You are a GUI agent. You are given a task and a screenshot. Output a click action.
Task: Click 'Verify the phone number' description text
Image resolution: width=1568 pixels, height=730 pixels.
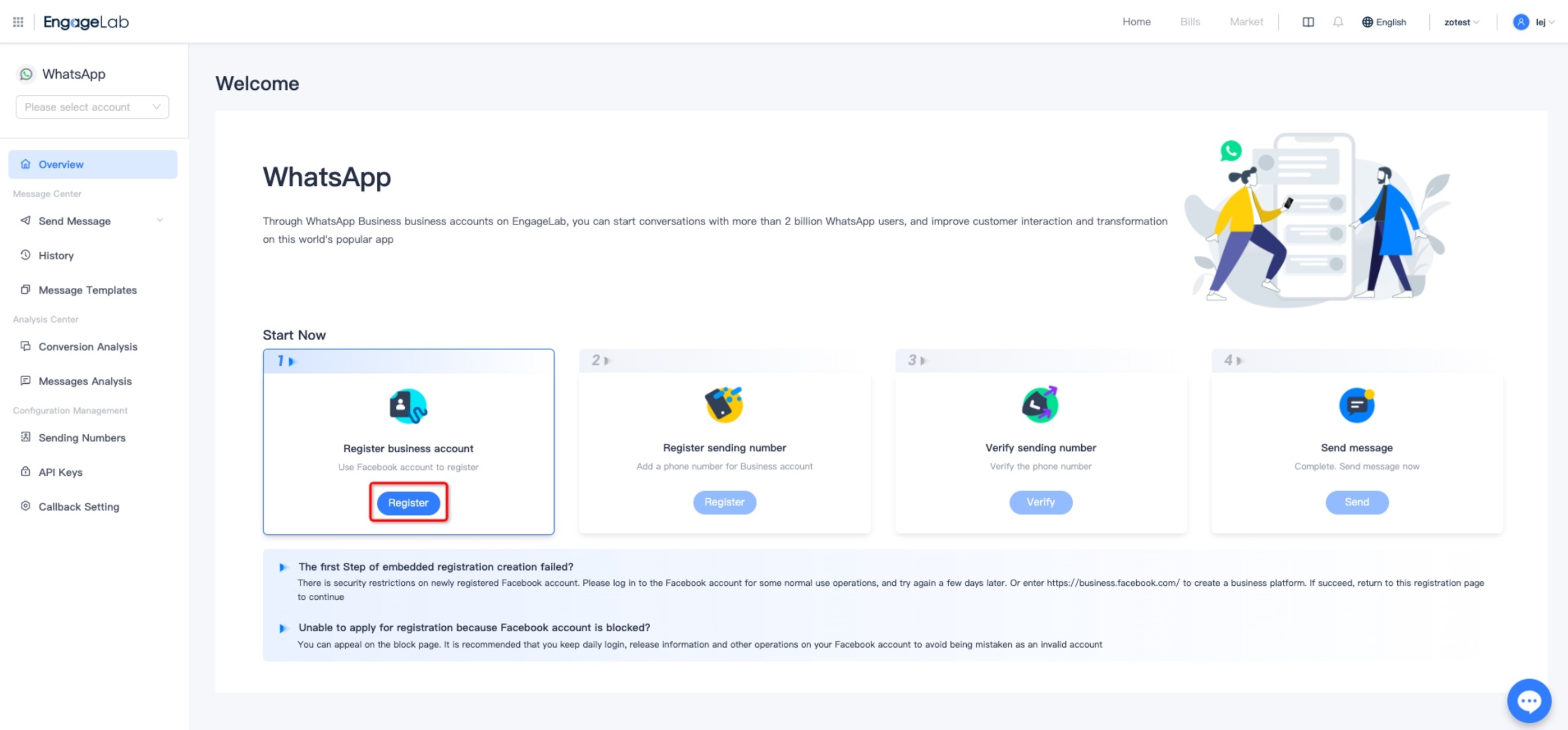coord(1040,467)
